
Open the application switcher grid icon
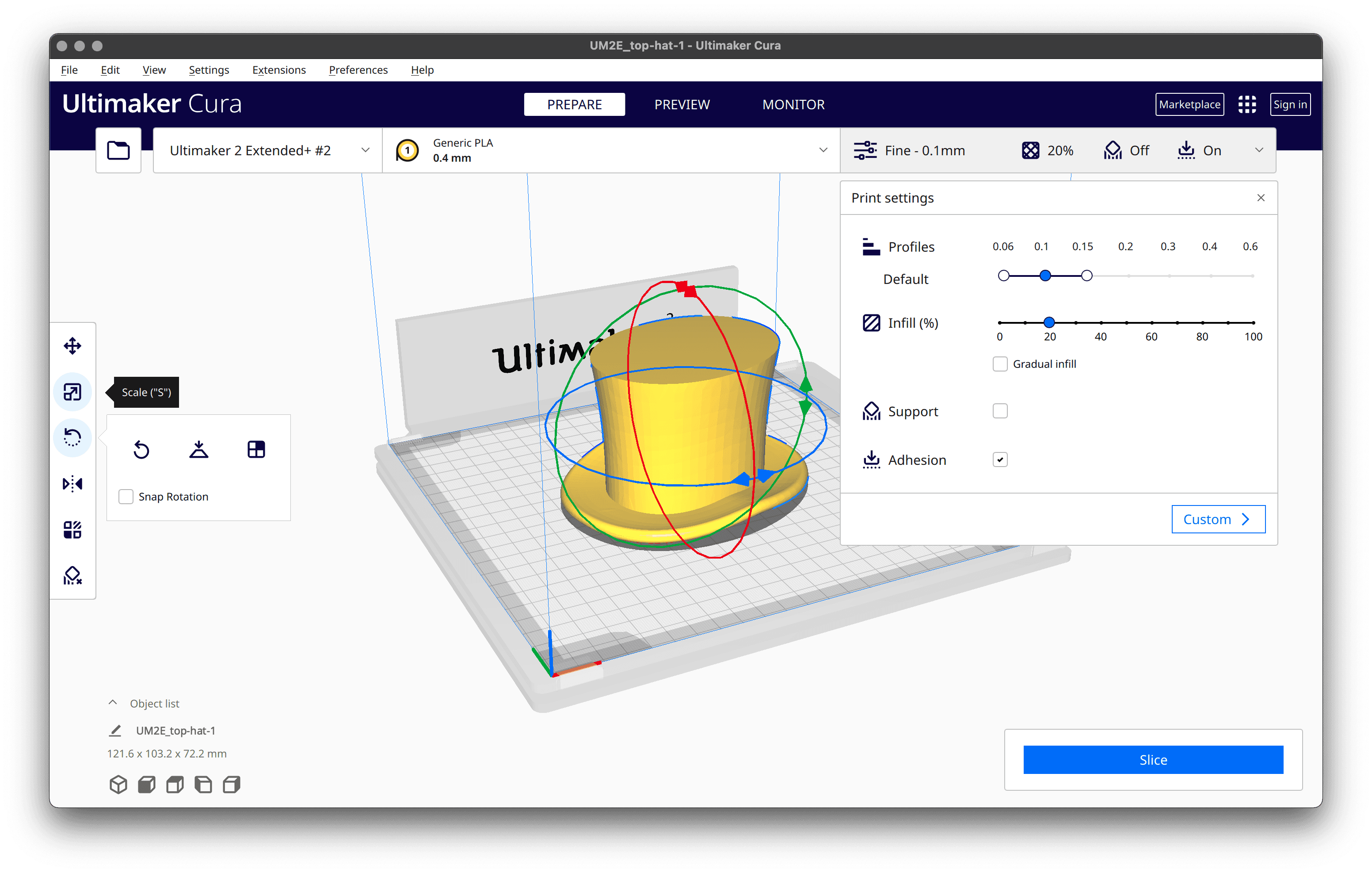click(1246, 104)
